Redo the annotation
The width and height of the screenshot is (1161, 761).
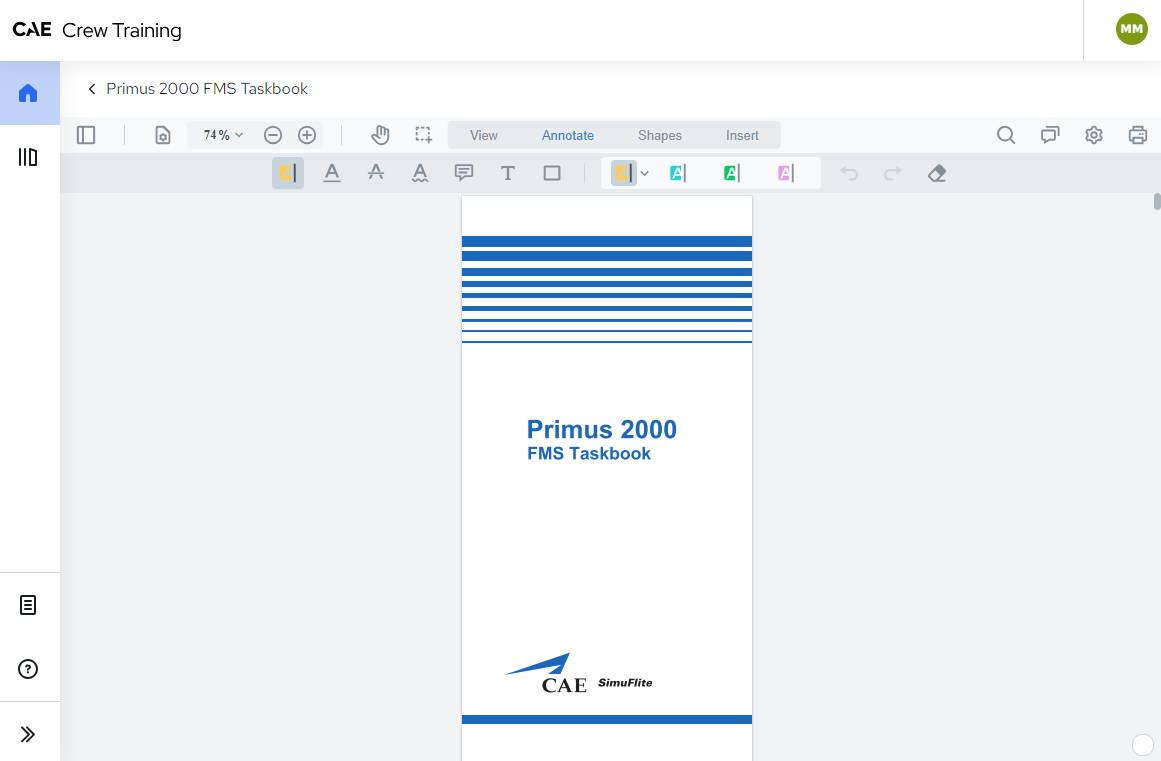coord(893,173)
